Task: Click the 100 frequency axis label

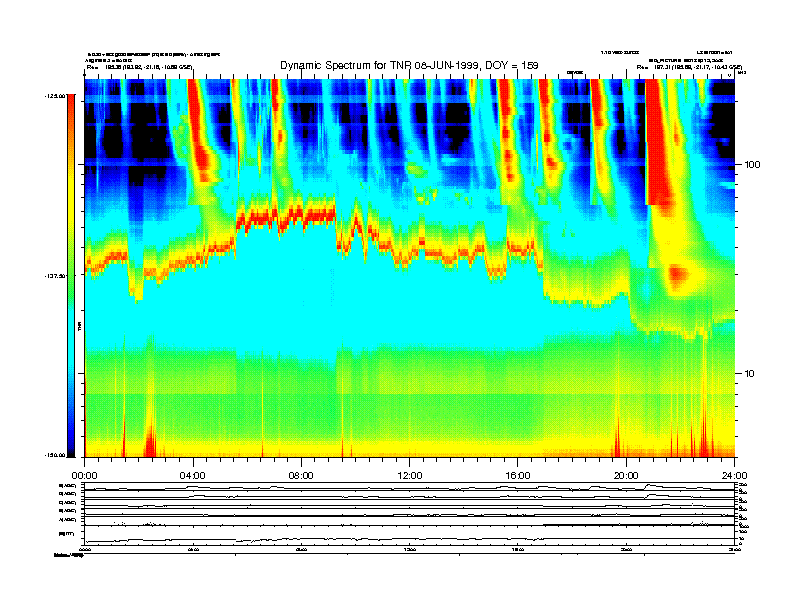Action: tap(752, 165)
